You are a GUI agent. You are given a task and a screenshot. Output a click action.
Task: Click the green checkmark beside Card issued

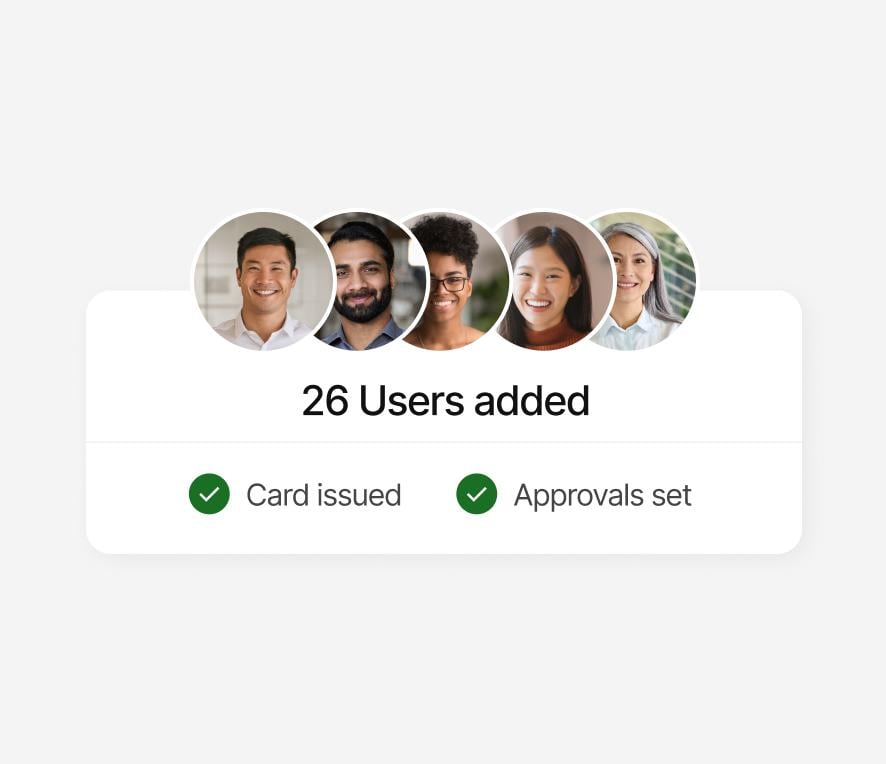click(209, 494)
